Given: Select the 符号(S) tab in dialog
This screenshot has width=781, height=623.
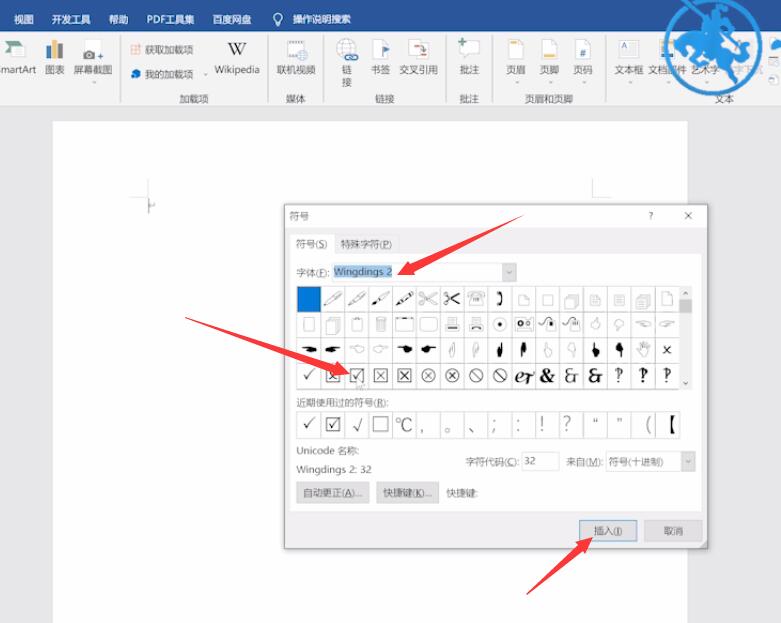Looking at the screenshot, I should (311, 244).
